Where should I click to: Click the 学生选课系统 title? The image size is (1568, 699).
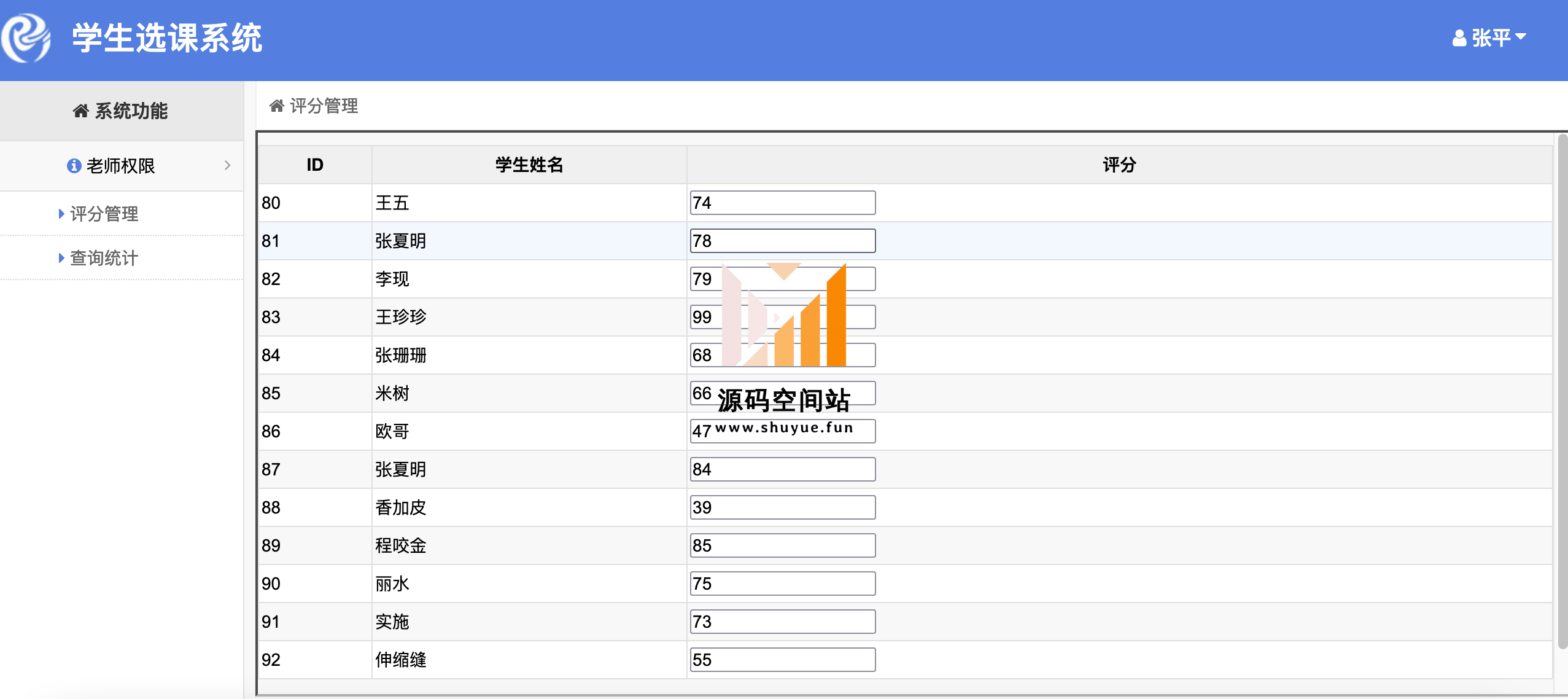167,38
